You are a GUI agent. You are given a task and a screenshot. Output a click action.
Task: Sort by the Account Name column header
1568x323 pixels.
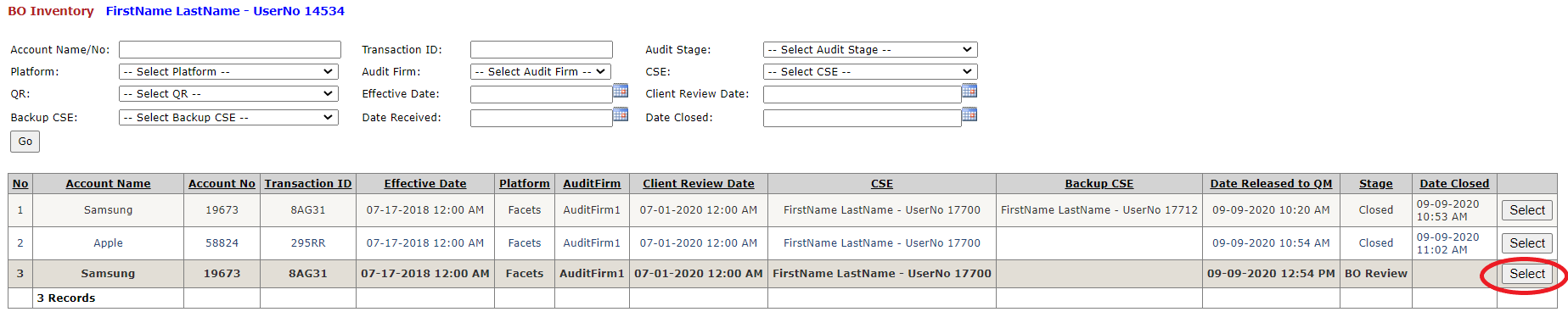(108, 184)
